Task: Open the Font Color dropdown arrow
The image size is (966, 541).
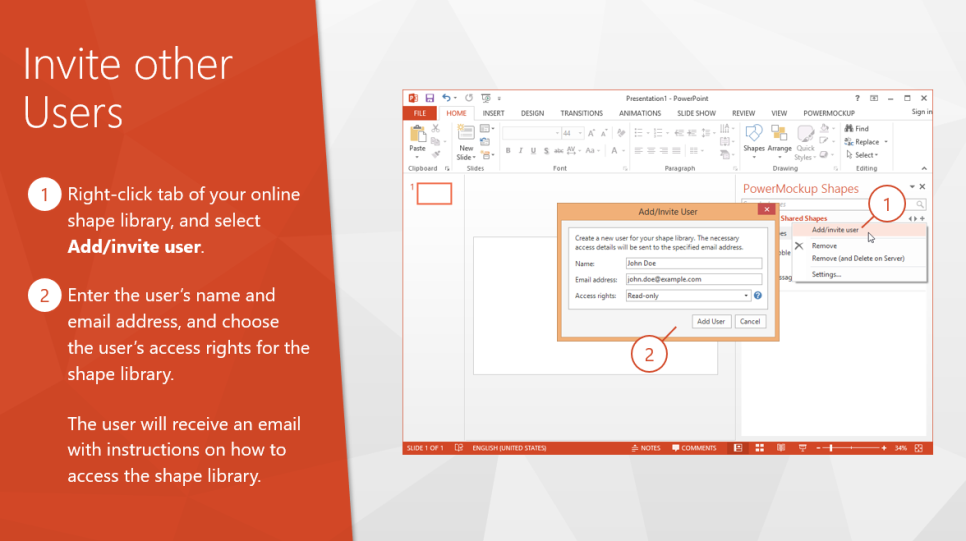Action: (x=623, y=151)
